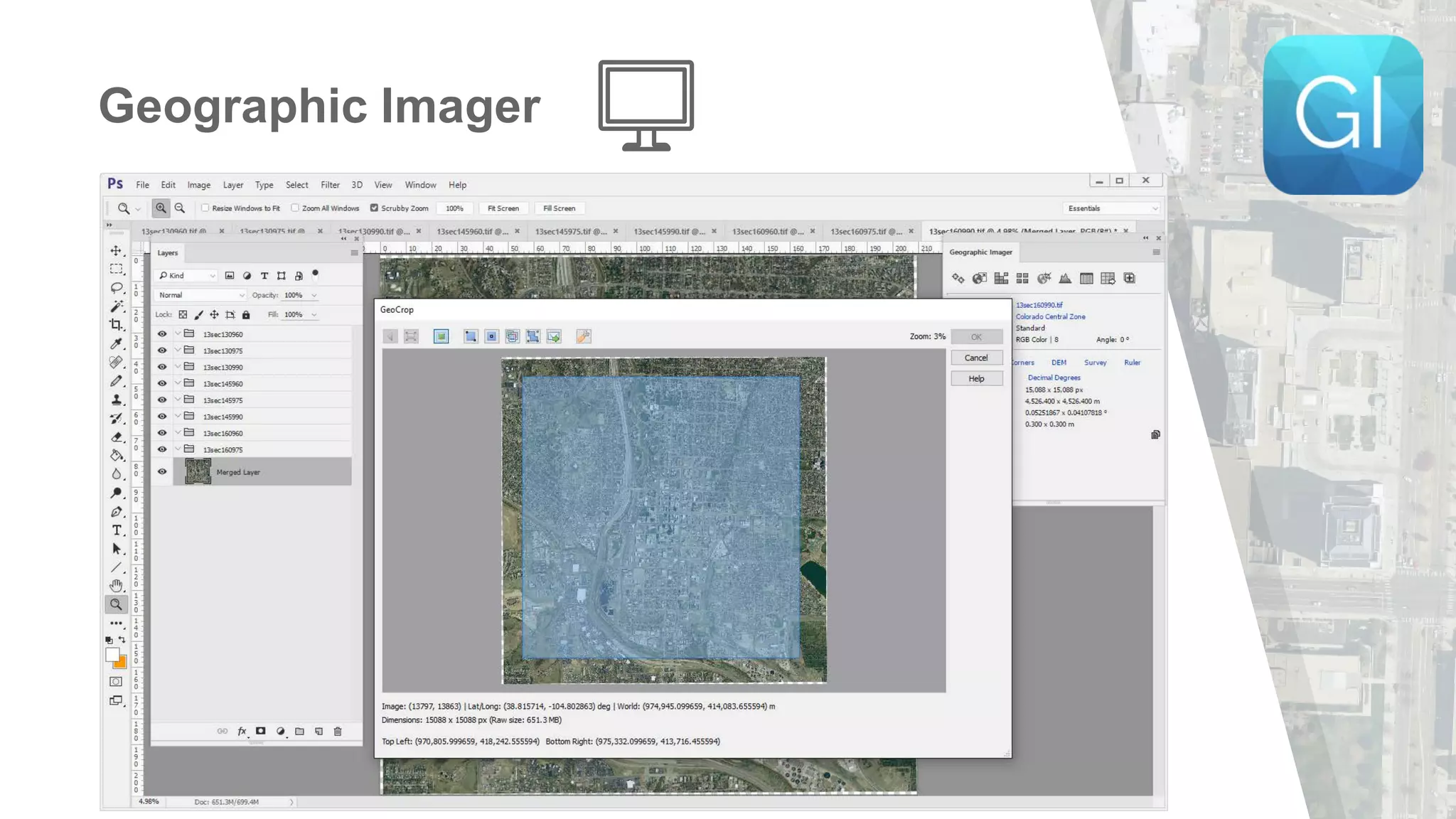The height and width of the screenshot is (819, 1456).
Task: Select the Lasso tool
Action: pos(116,288)
